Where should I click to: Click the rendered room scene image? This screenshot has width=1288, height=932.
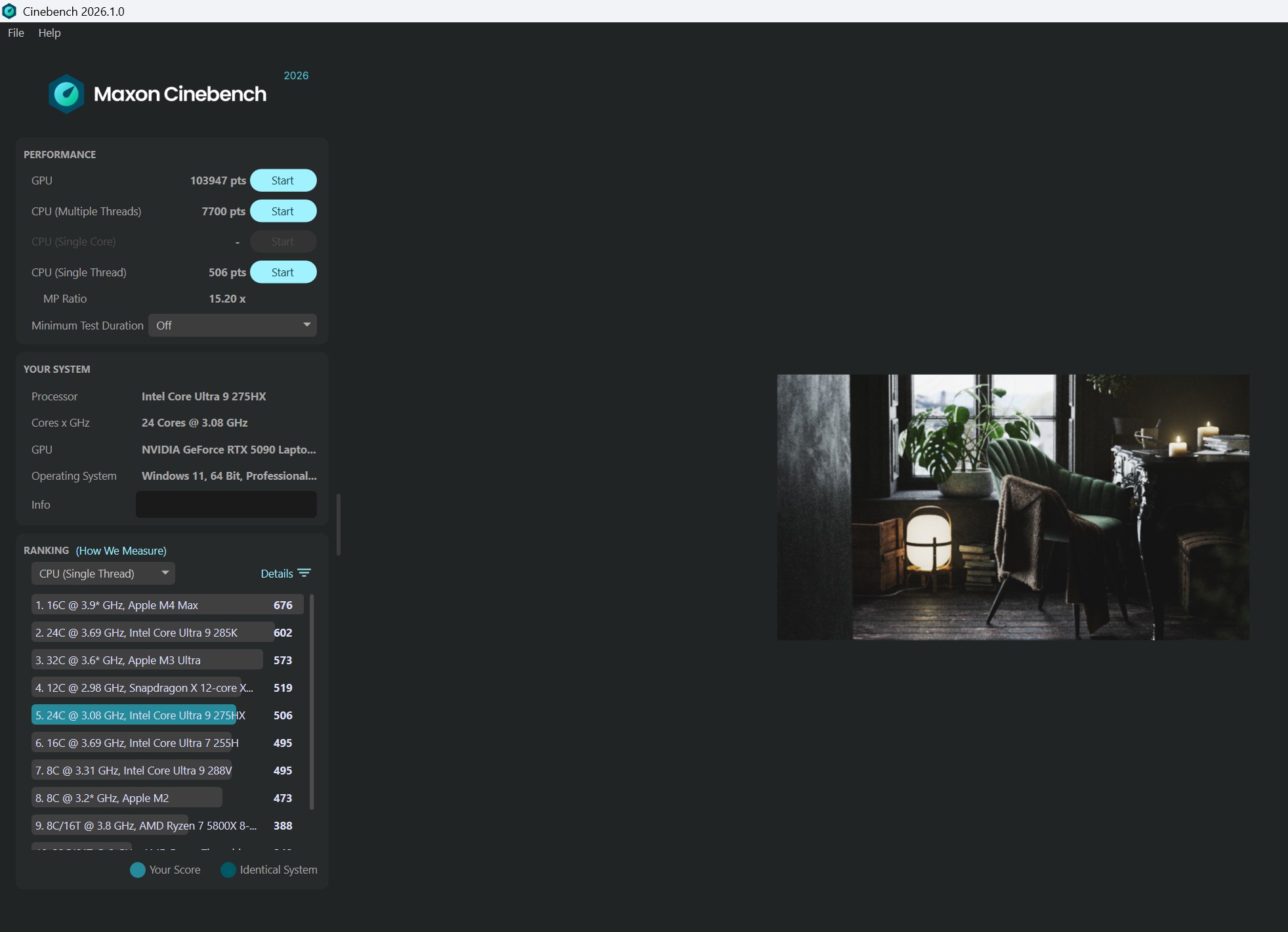1012,507
